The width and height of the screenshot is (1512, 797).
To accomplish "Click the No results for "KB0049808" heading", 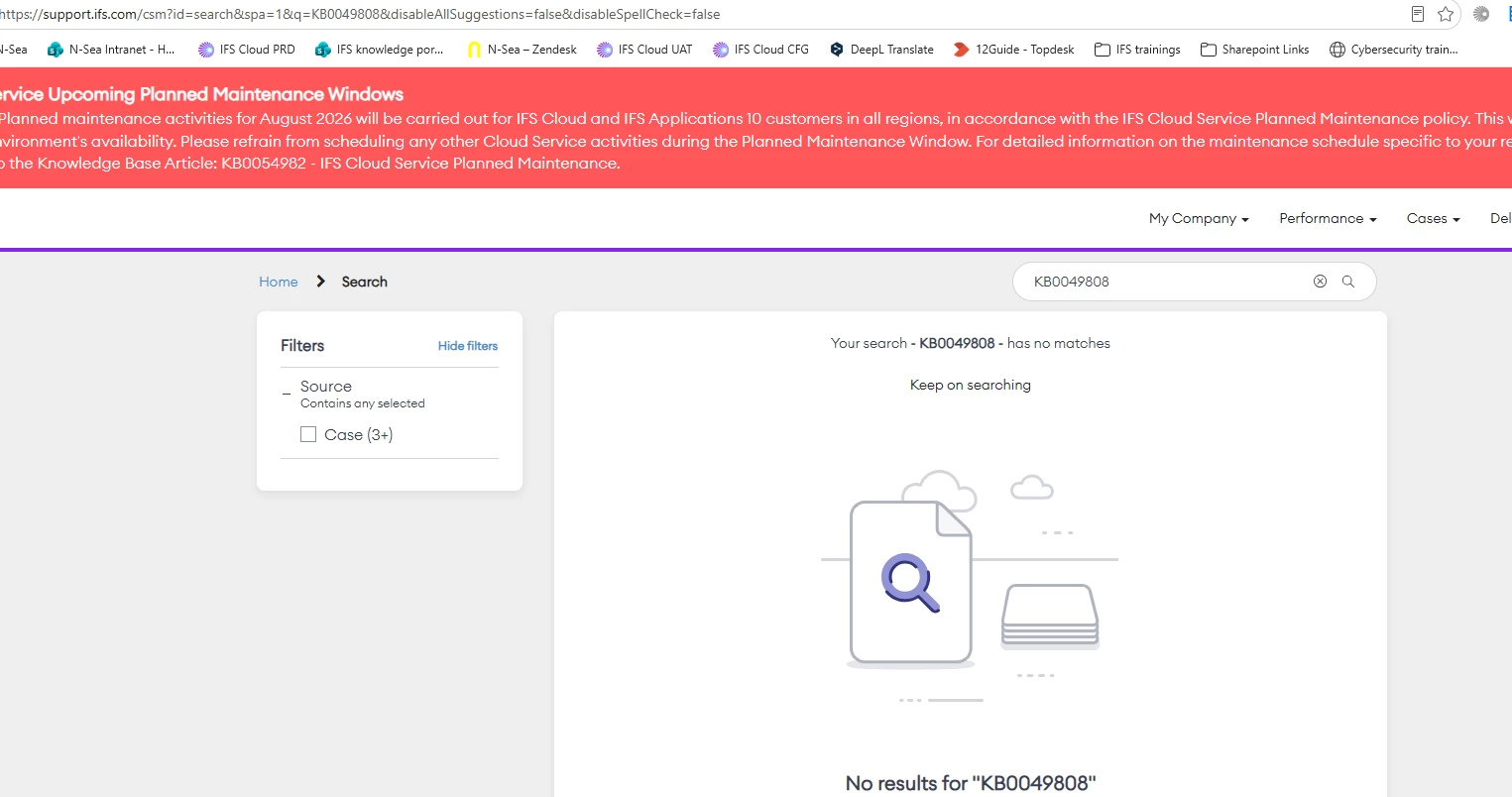I will [x=971, y=783].
